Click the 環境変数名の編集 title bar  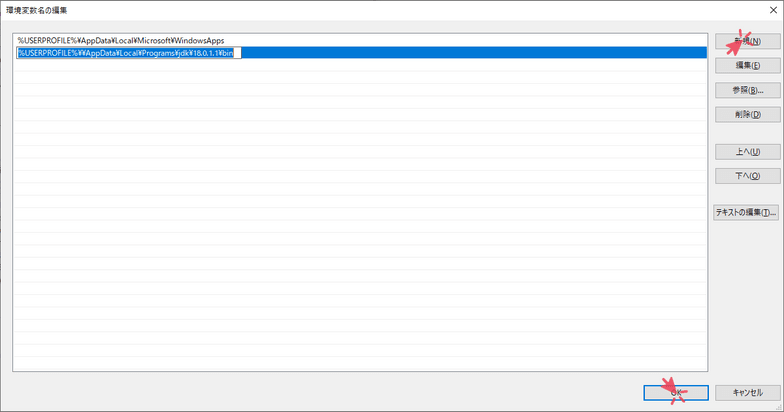point(300,10)
